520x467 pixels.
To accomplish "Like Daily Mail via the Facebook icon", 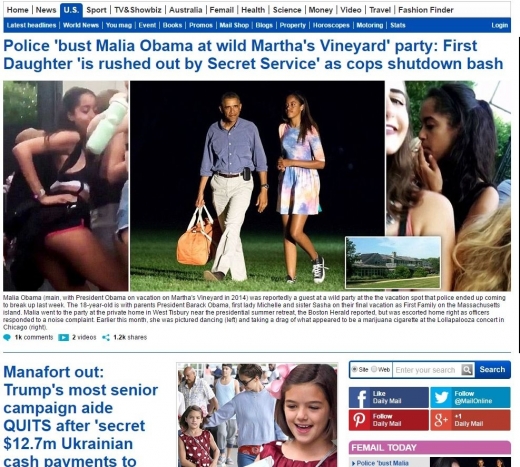I will [x=360, y=397].
